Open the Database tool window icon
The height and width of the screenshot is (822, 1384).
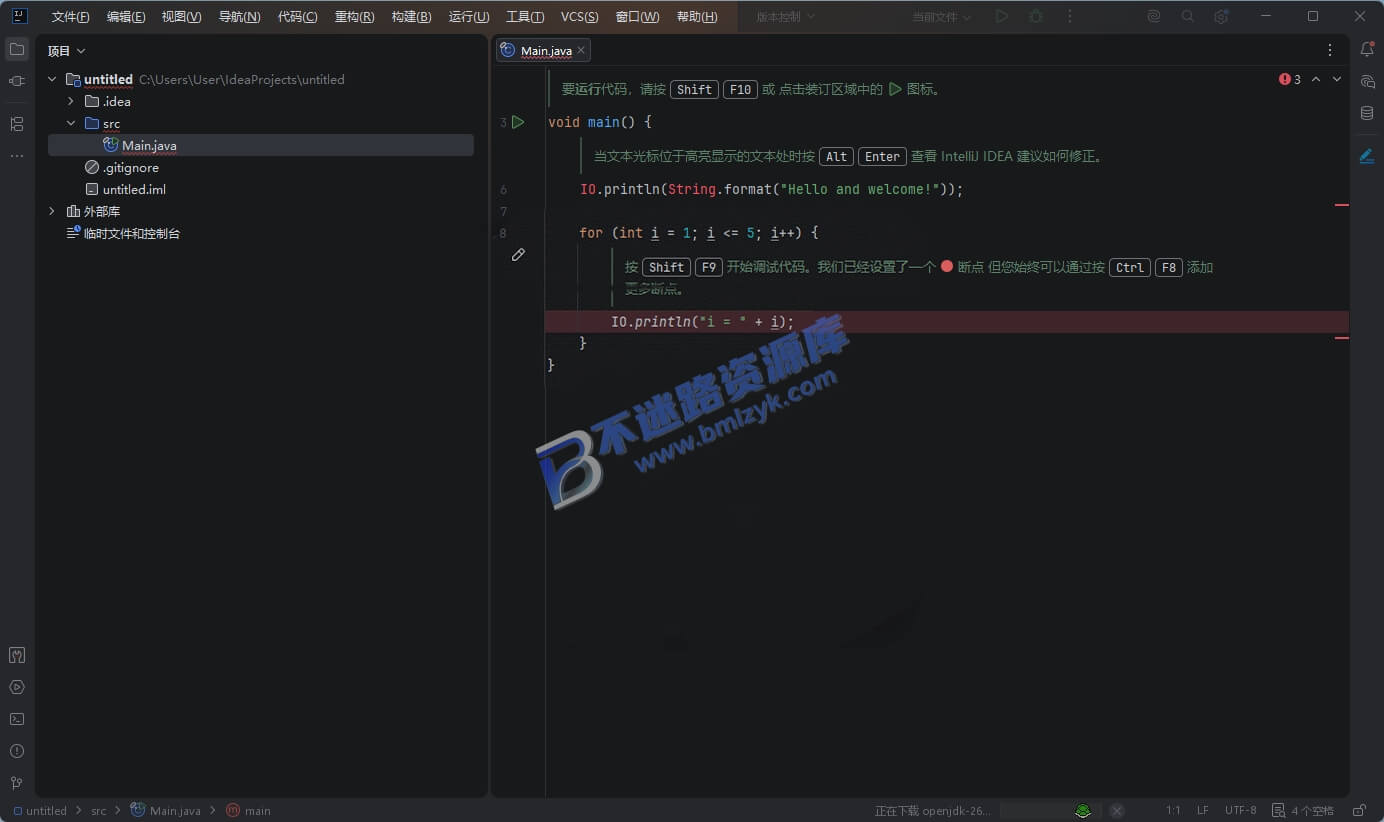coord(1367,113)
